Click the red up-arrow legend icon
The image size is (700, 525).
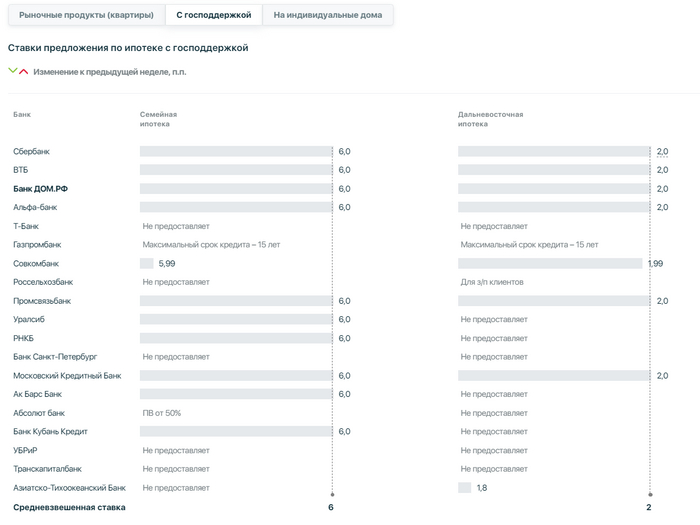(x=24, y=71)
